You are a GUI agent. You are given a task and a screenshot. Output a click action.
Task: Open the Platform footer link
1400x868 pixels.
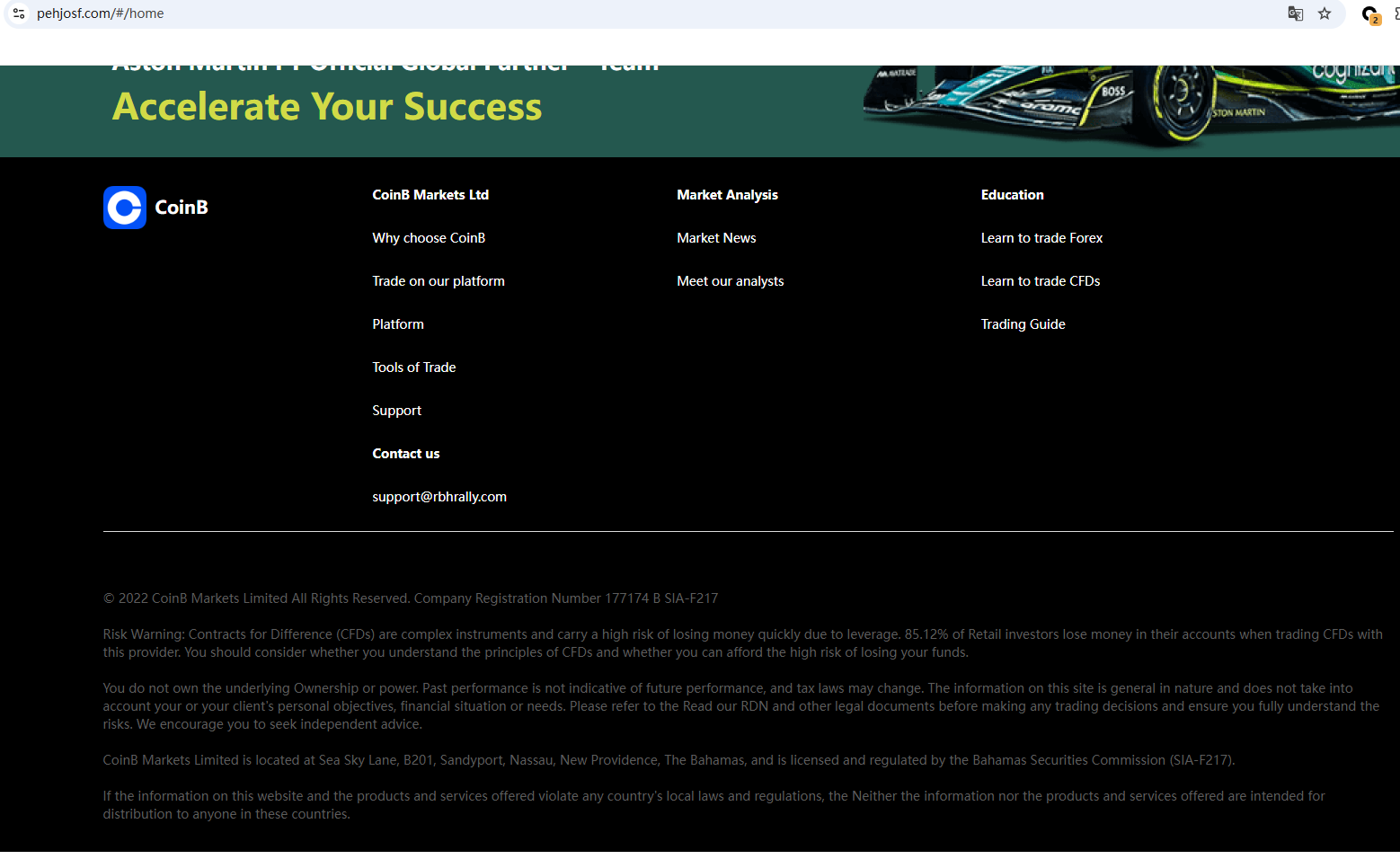[398, 324]
